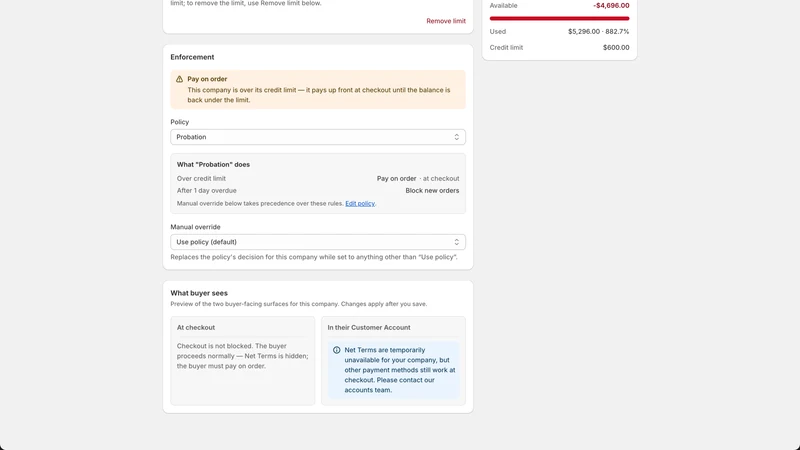This screenshot has height=450, width=800.
Task: Click the 'In their Customer Account' card title
Action: pyautogui.click(x=369, y=328)
